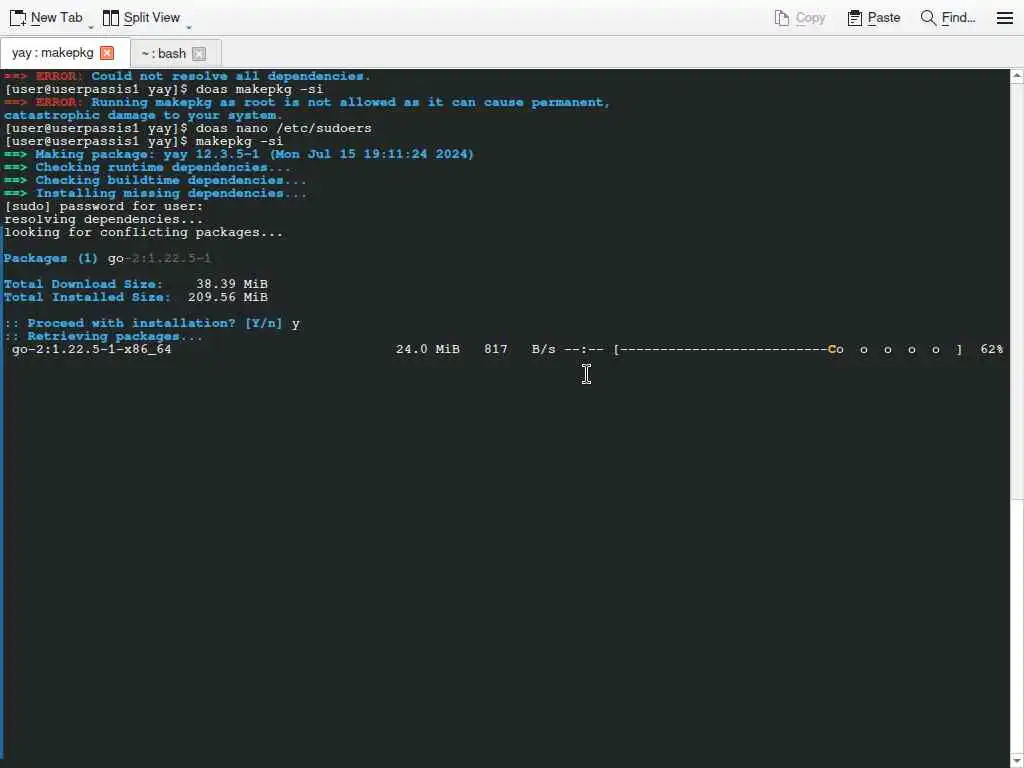Click 'doas makepkg -si' command text
1024x768 pixels.
[x=259, y=89]
